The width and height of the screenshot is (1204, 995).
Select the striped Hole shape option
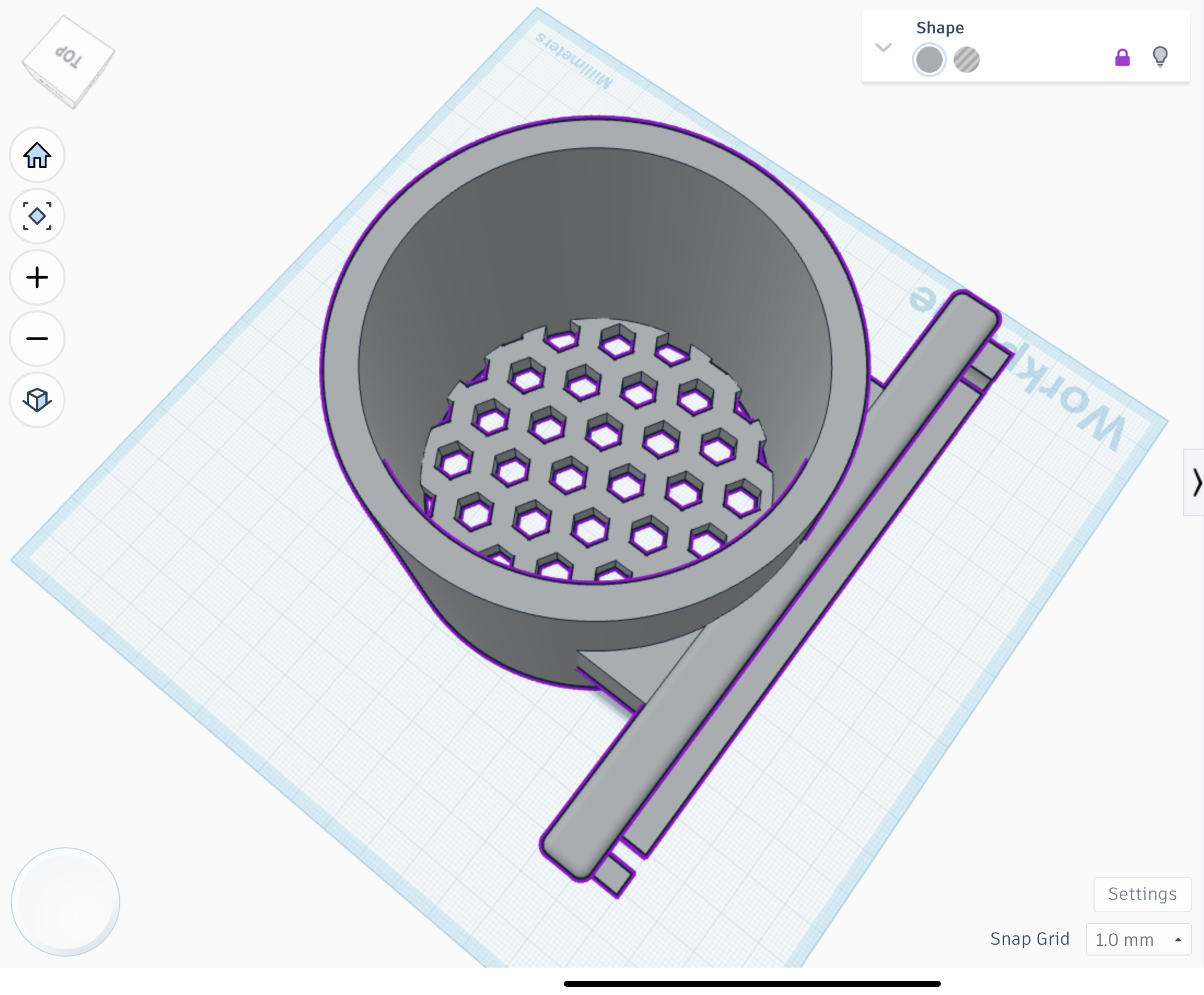coord(966,60)
